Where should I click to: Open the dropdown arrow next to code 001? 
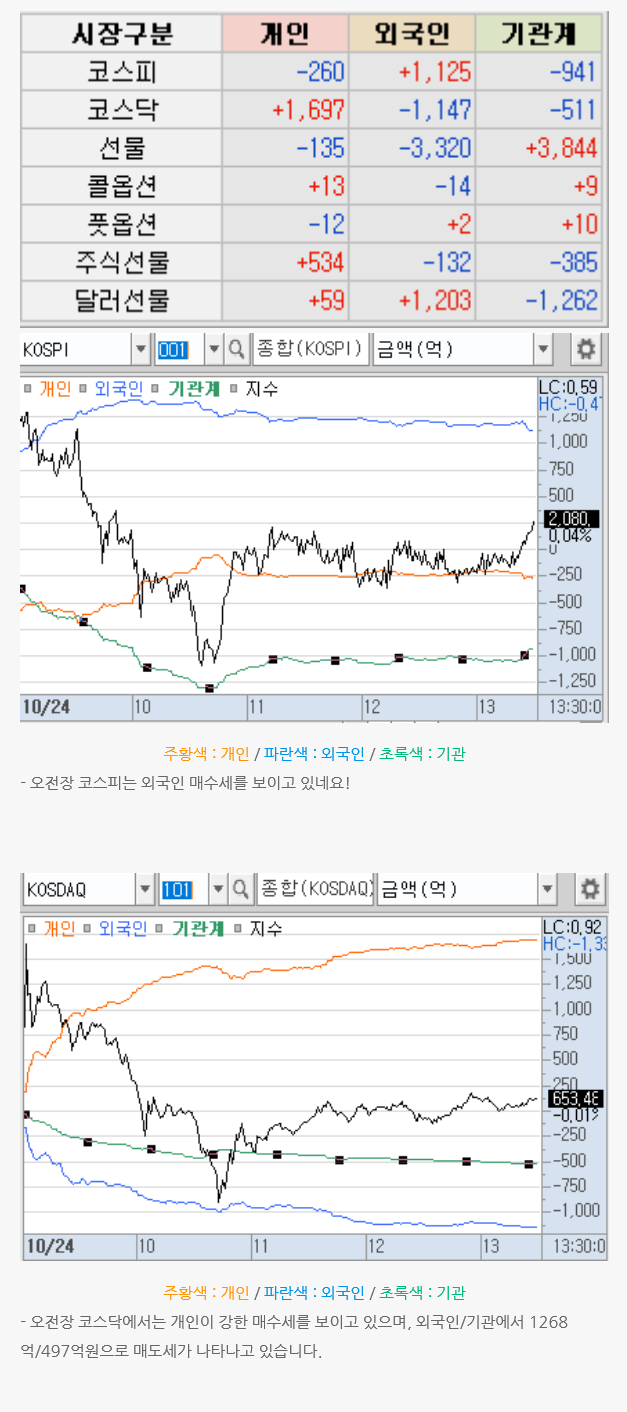point(213,349)
